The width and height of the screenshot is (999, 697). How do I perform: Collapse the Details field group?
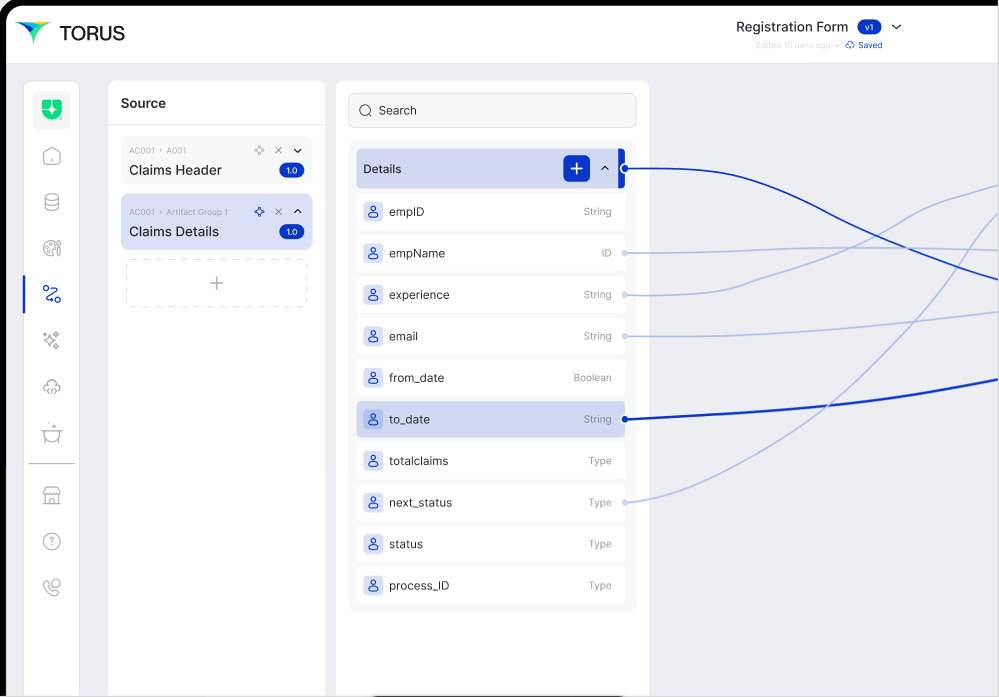(x=604, y=169)
